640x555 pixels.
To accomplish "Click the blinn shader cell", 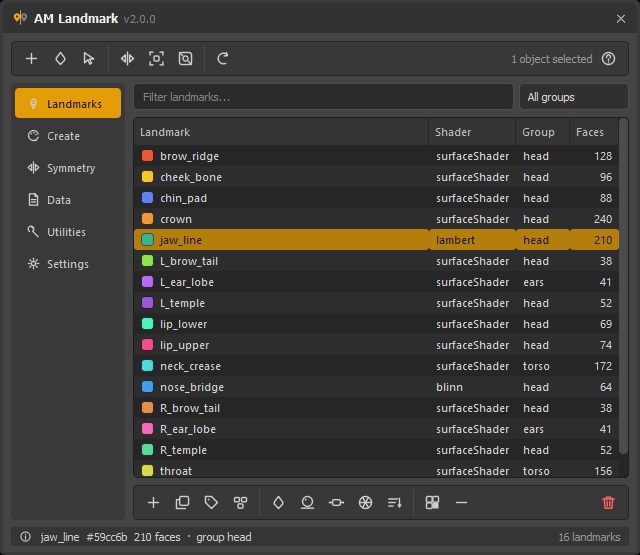I will [x=472, y=387].
